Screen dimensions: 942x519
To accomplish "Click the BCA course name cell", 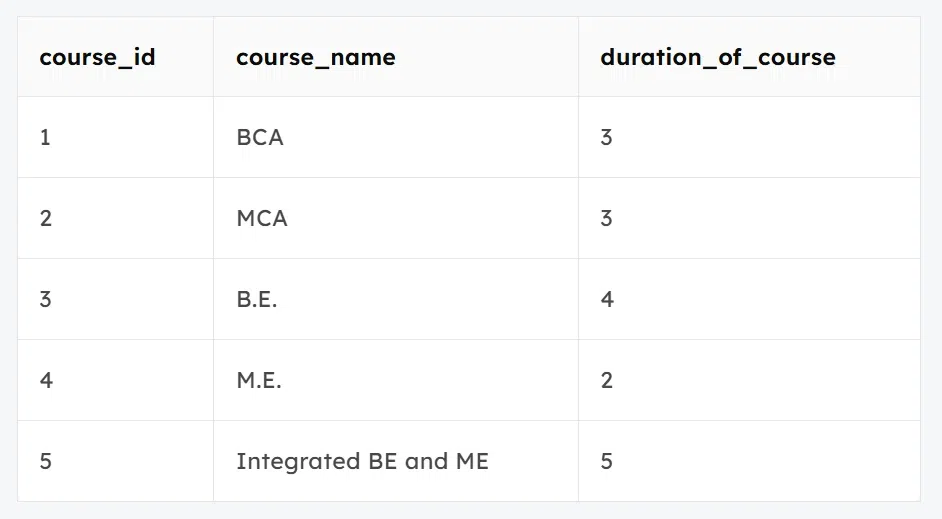I will pyautogui.click(x=260, y=138).
